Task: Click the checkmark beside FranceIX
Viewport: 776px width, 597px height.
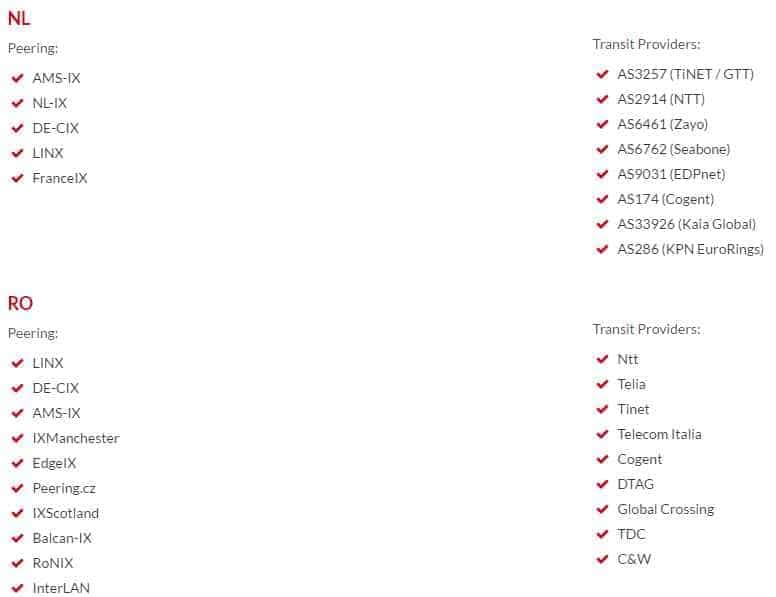Action: (17, 178)
